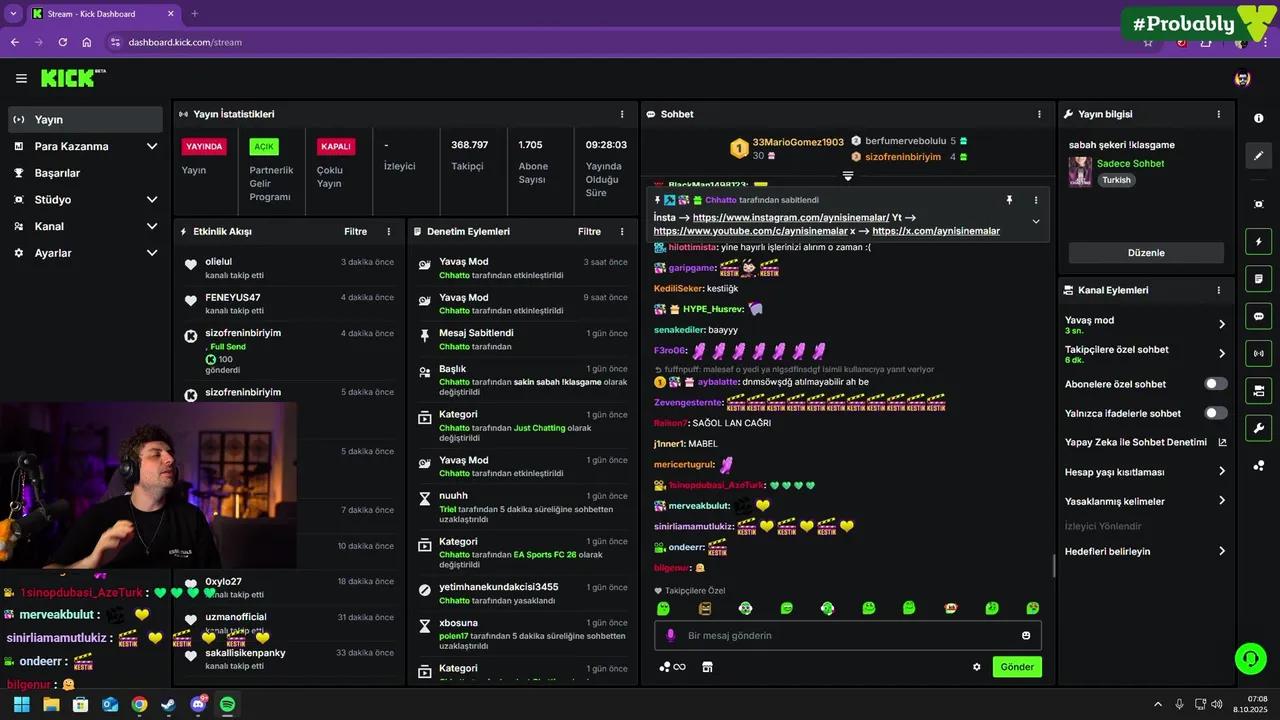
Task: Click in the Bir mesaj gönderin field
Action: click(x=847, y=635)
